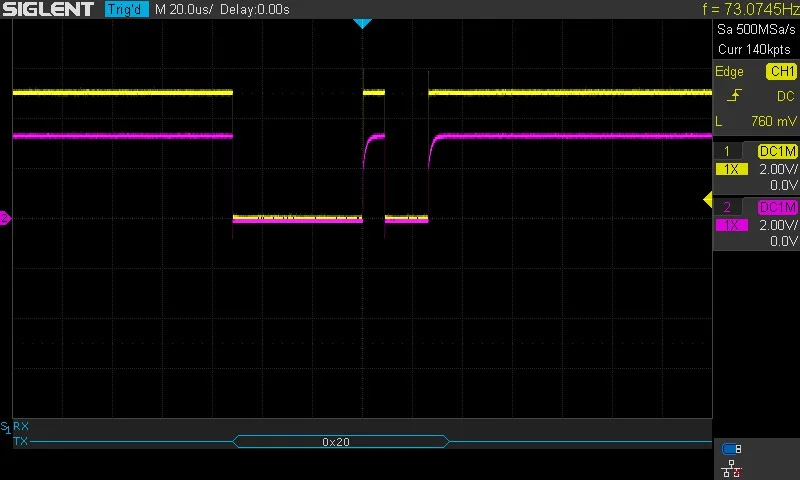Click the channel 1 DC1M coupling badge
The image size is (800, 480).
coord(777,151)
